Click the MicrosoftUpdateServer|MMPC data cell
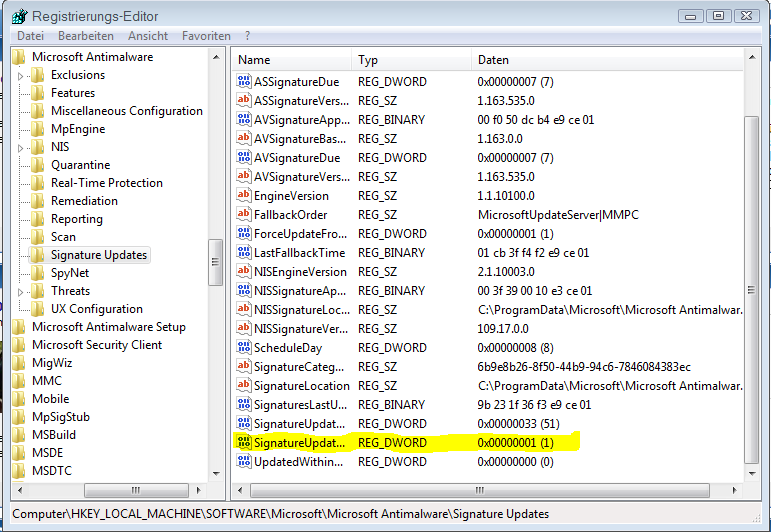Screen dimensions: 771x532 [x=558, y=215]
